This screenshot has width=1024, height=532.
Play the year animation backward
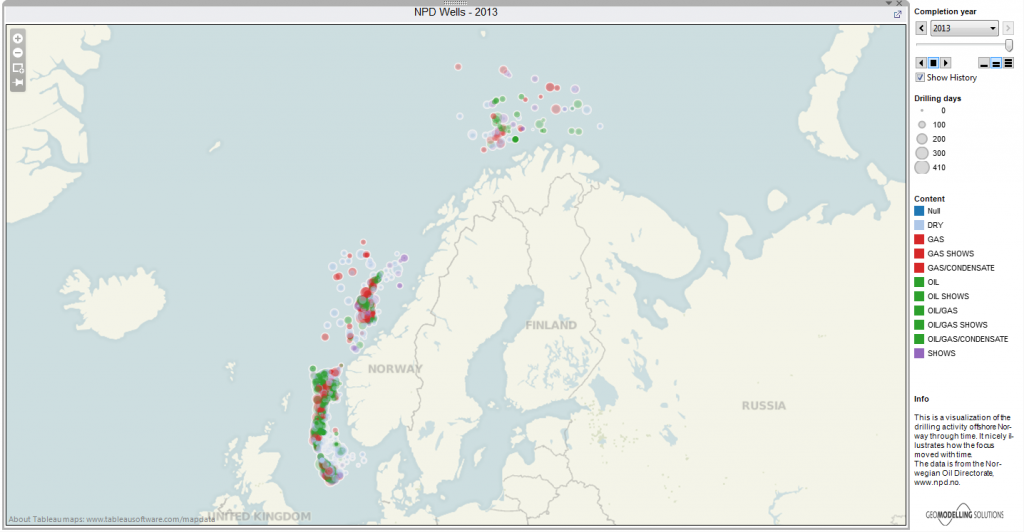921,63
